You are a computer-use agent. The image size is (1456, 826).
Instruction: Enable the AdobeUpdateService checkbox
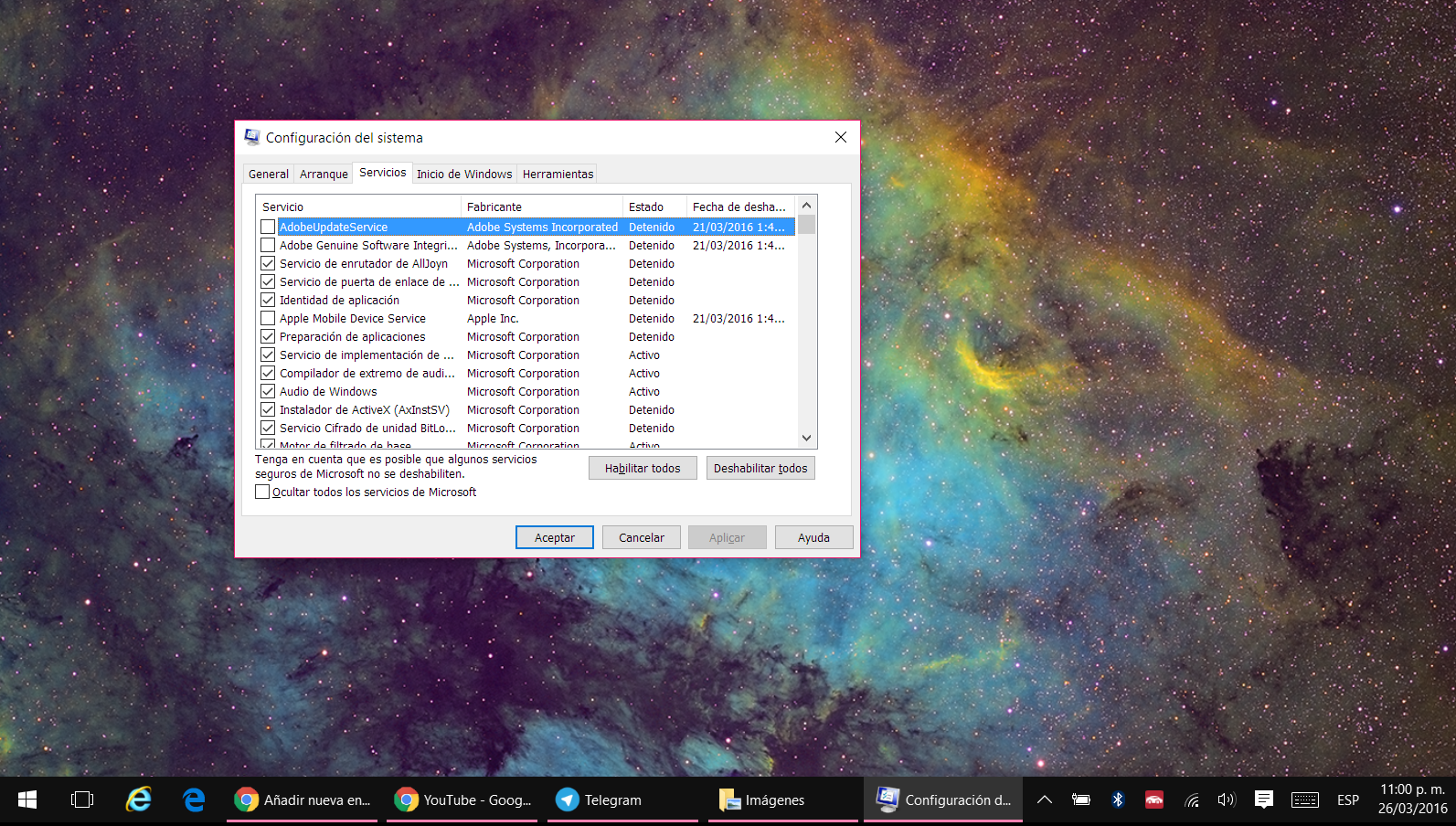coord(268,227)
